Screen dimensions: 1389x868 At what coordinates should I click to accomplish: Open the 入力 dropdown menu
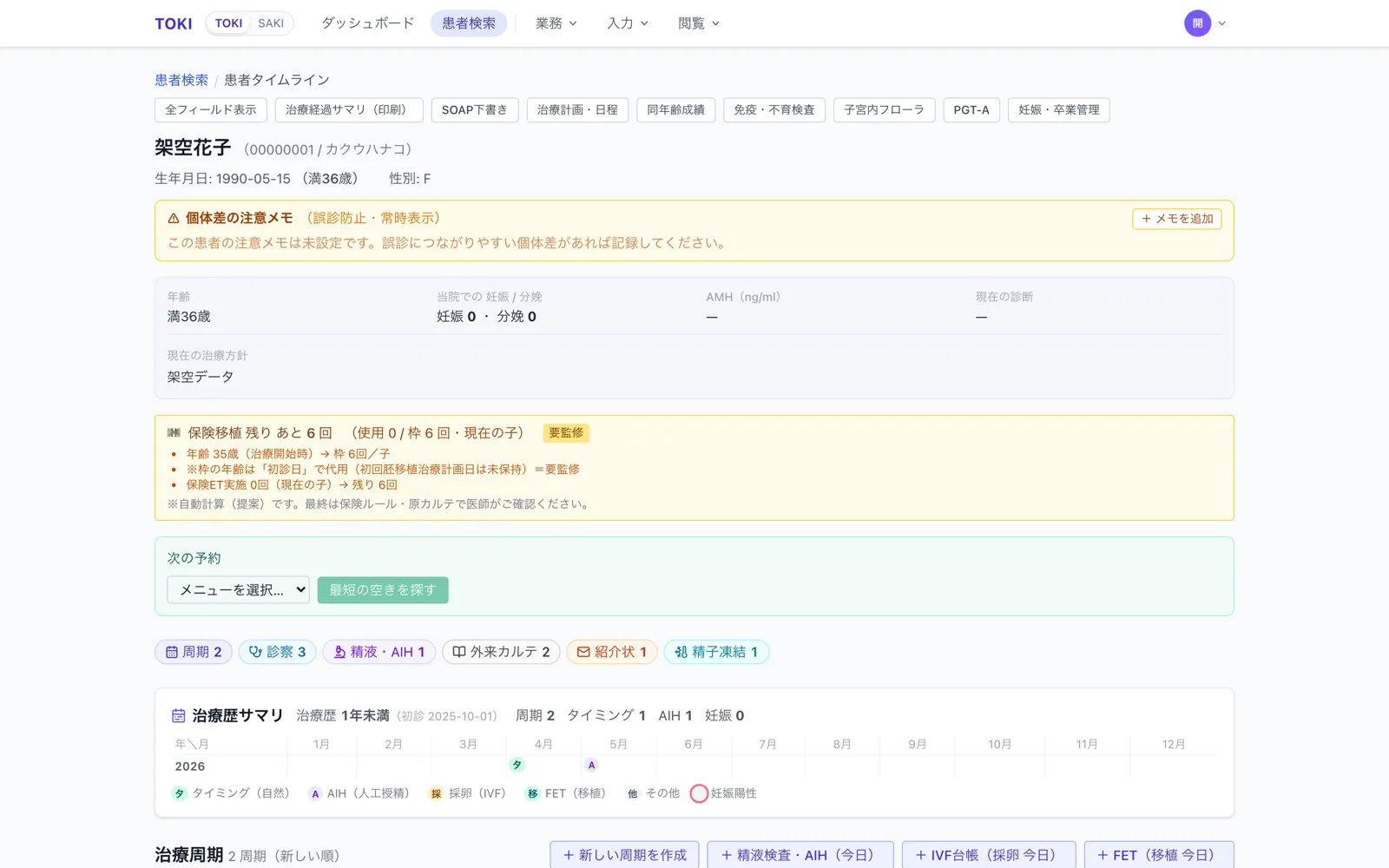coord(628,23)
